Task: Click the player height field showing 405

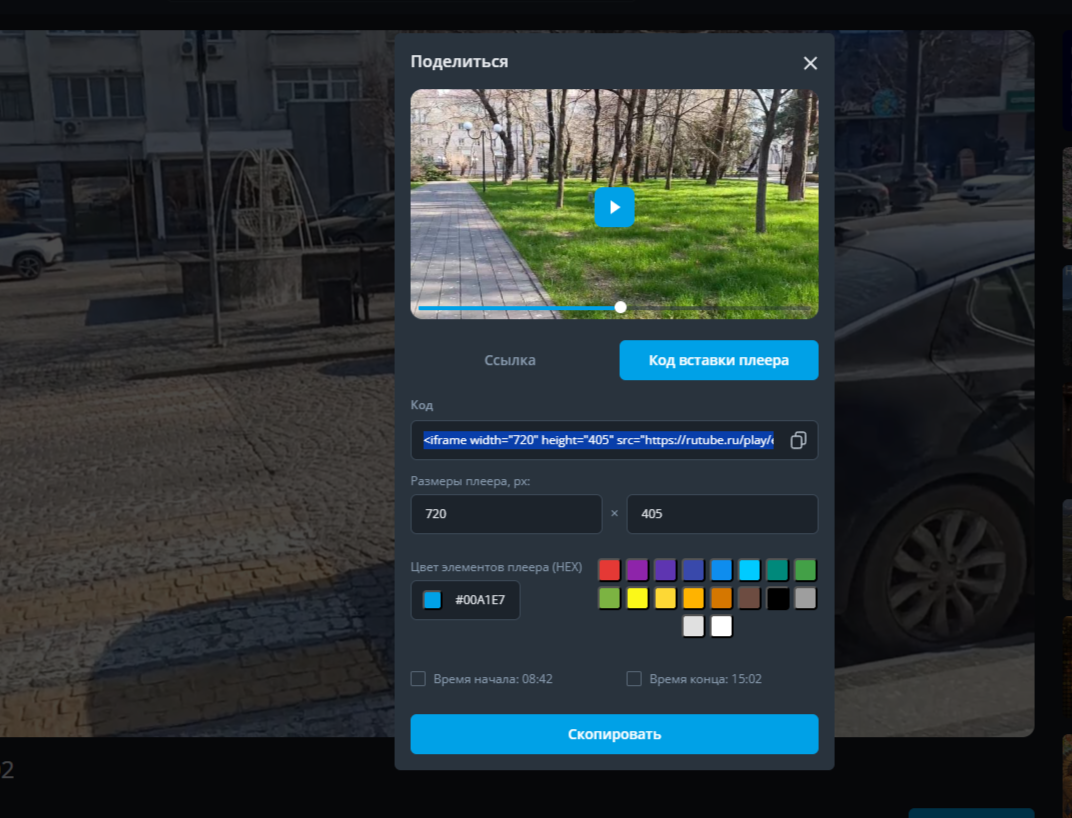Action: (722, 514)
